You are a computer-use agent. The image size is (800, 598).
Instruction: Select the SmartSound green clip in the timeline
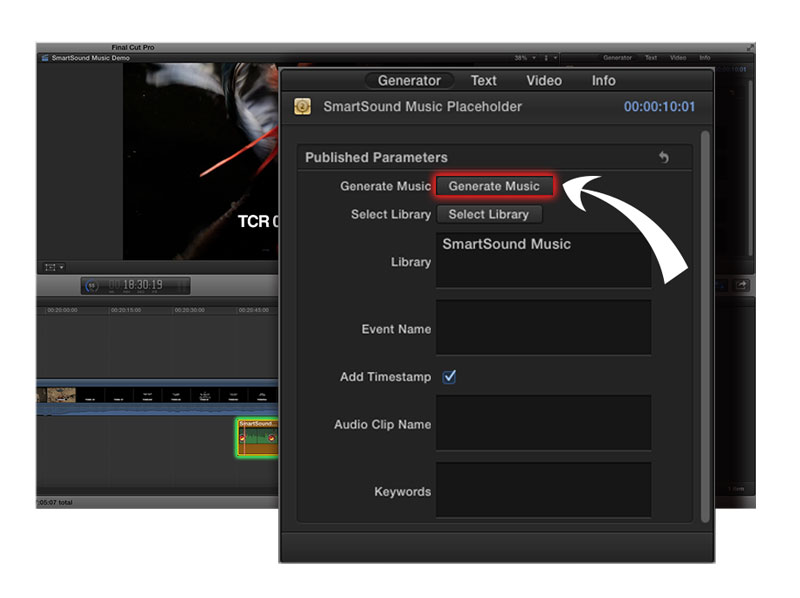tap(257, 438)
